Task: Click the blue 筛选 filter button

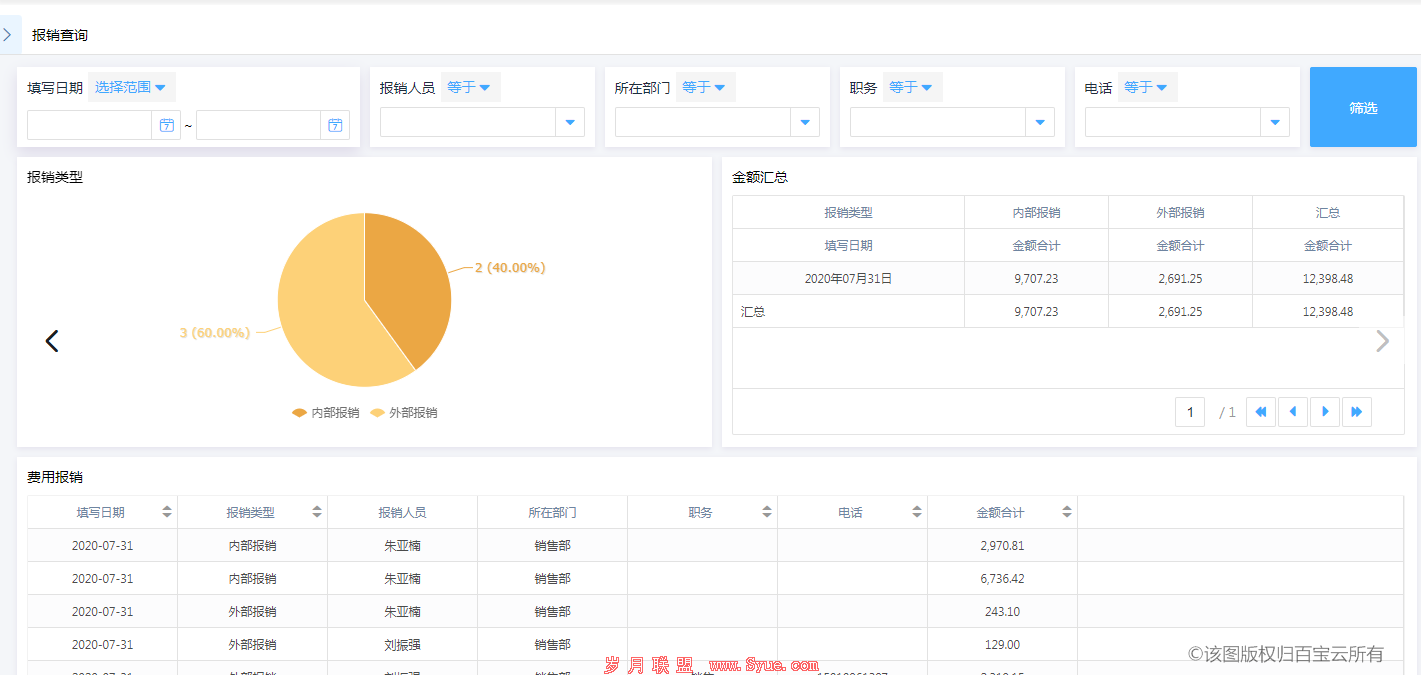Action: (x=1363, y=107)
